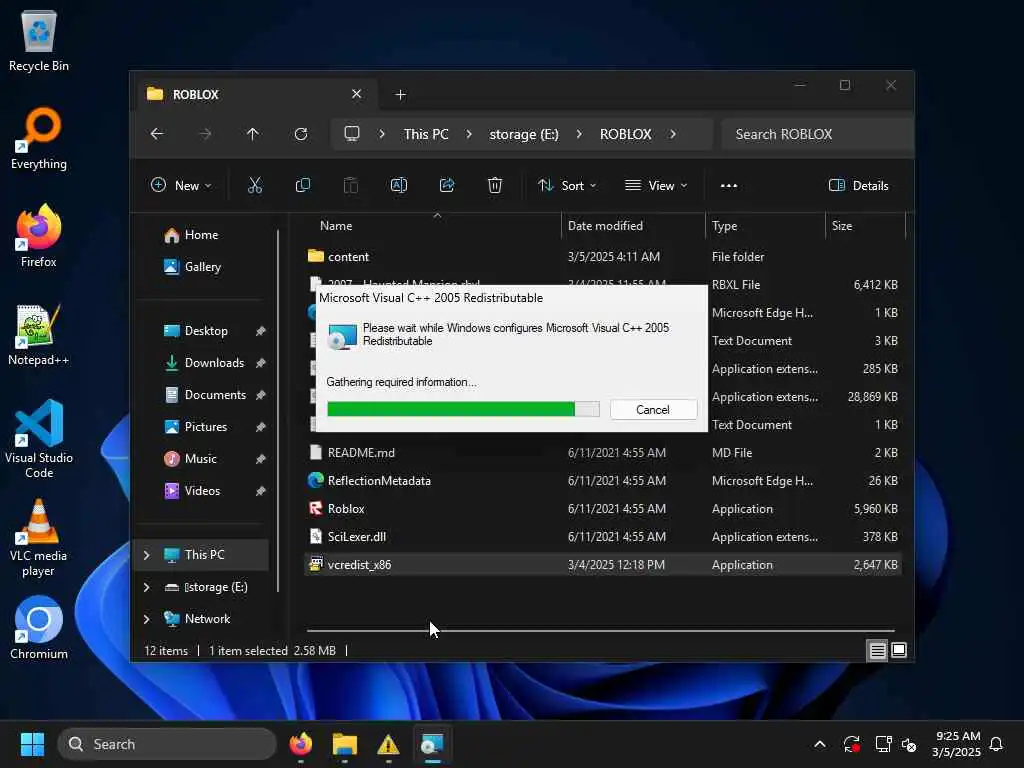Open Downloads in quick access

click(x=214, y=363)
